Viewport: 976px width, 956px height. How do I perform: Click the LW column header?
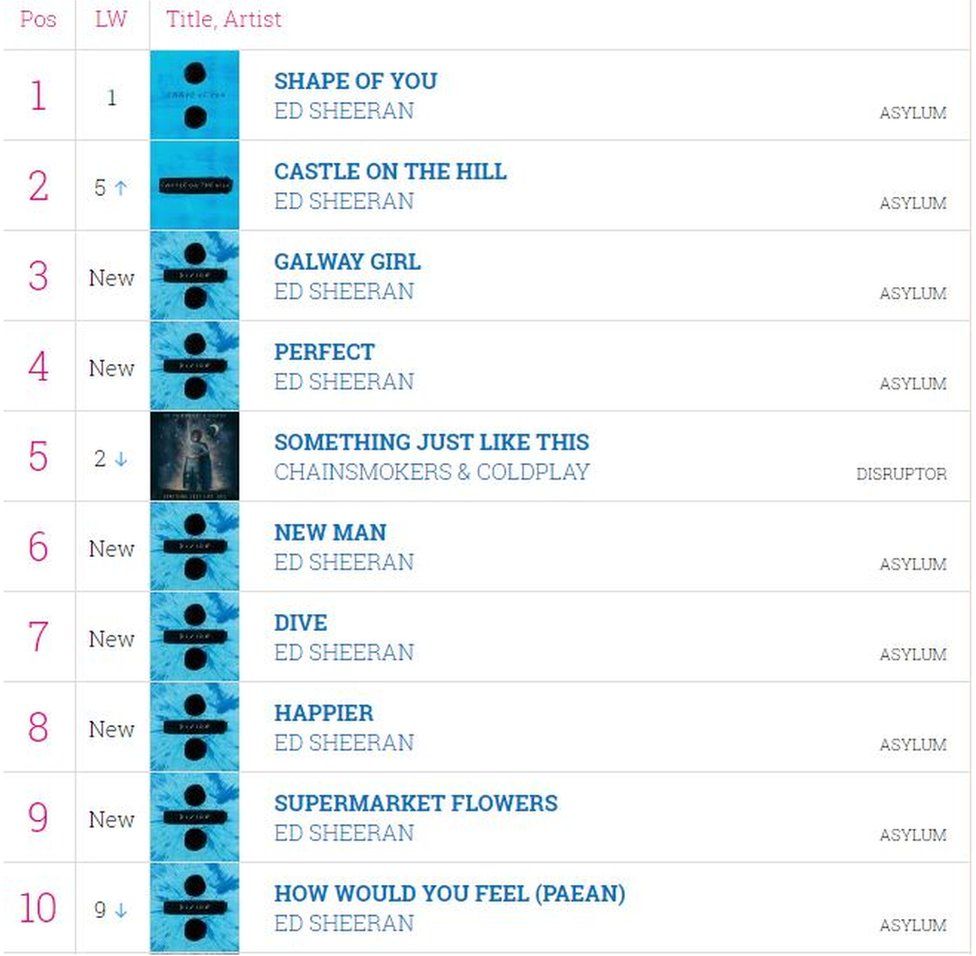[x=111, y=19]
